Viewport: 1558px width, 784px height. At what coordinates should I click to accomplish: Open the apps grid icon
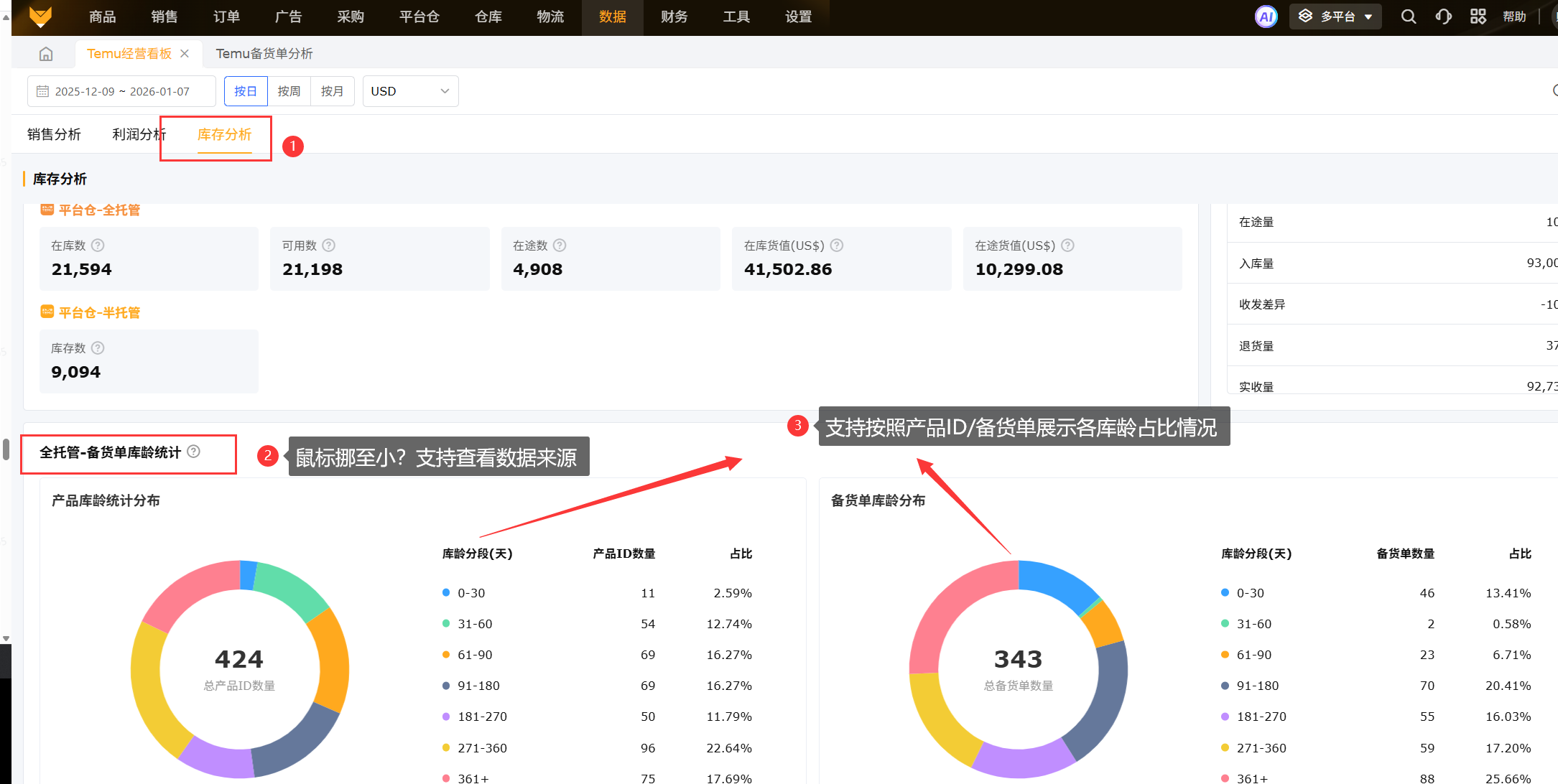pyautogui.click(x=1478, y=17)
